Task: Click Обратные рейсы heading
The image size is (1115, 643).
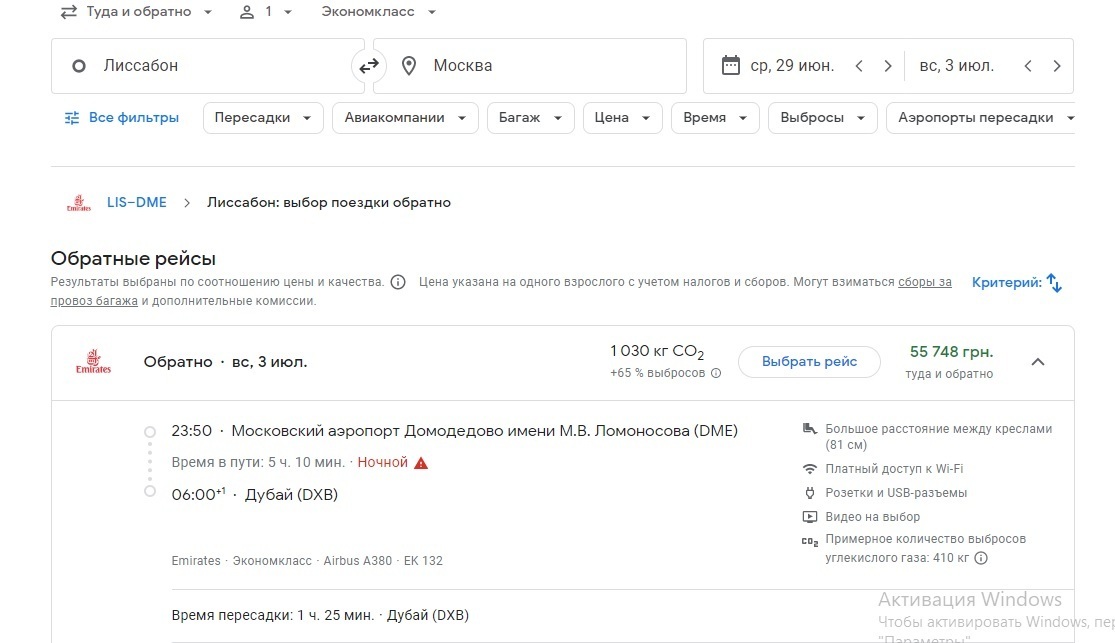Action: click(133, 258)
